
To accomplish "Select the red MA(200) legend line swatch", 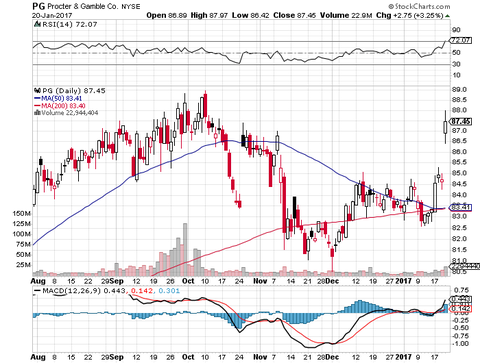I will click(x=37, y=106).
